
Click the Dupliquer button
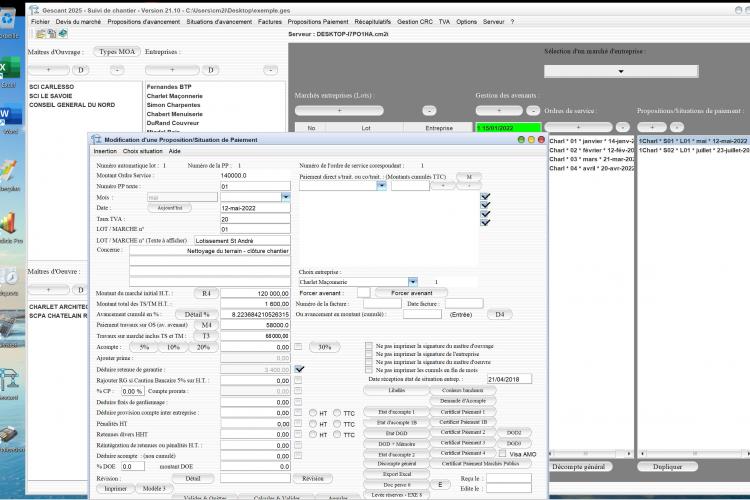(x=667, y=467)
